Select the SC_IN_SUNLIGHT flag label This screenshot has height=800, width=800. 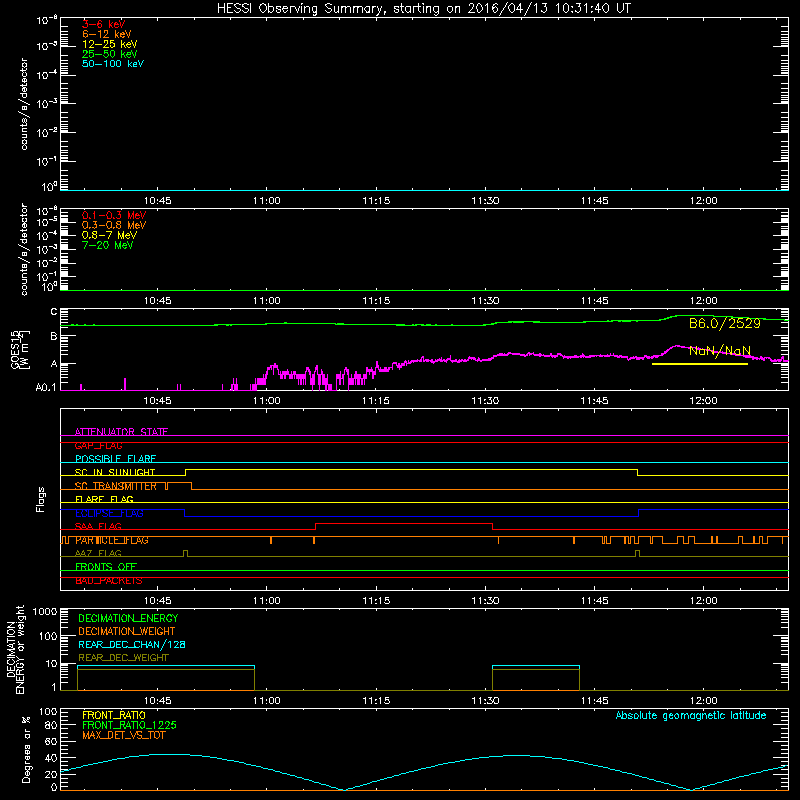coord(115,472)
